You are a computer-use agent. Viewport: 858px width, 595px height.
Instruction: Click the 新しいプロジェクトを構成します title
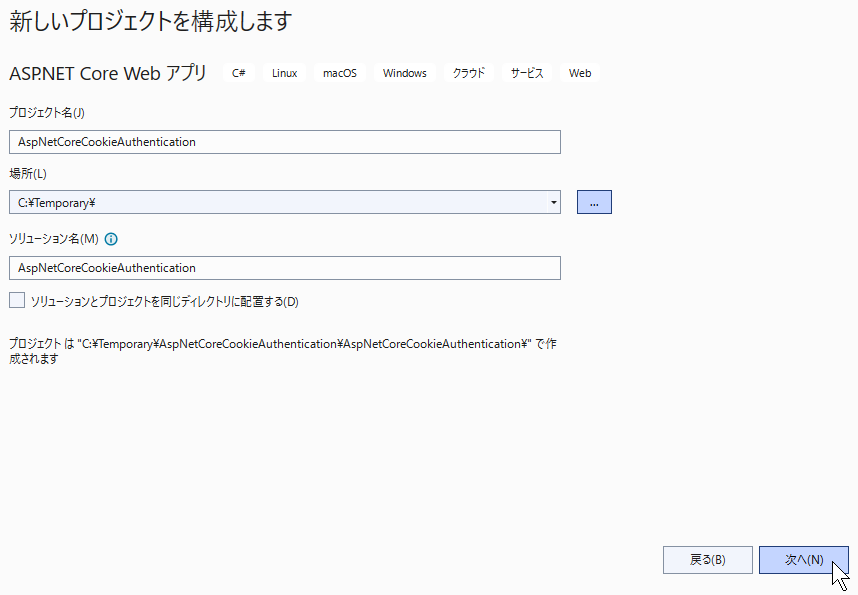click(x=150, y=21)
